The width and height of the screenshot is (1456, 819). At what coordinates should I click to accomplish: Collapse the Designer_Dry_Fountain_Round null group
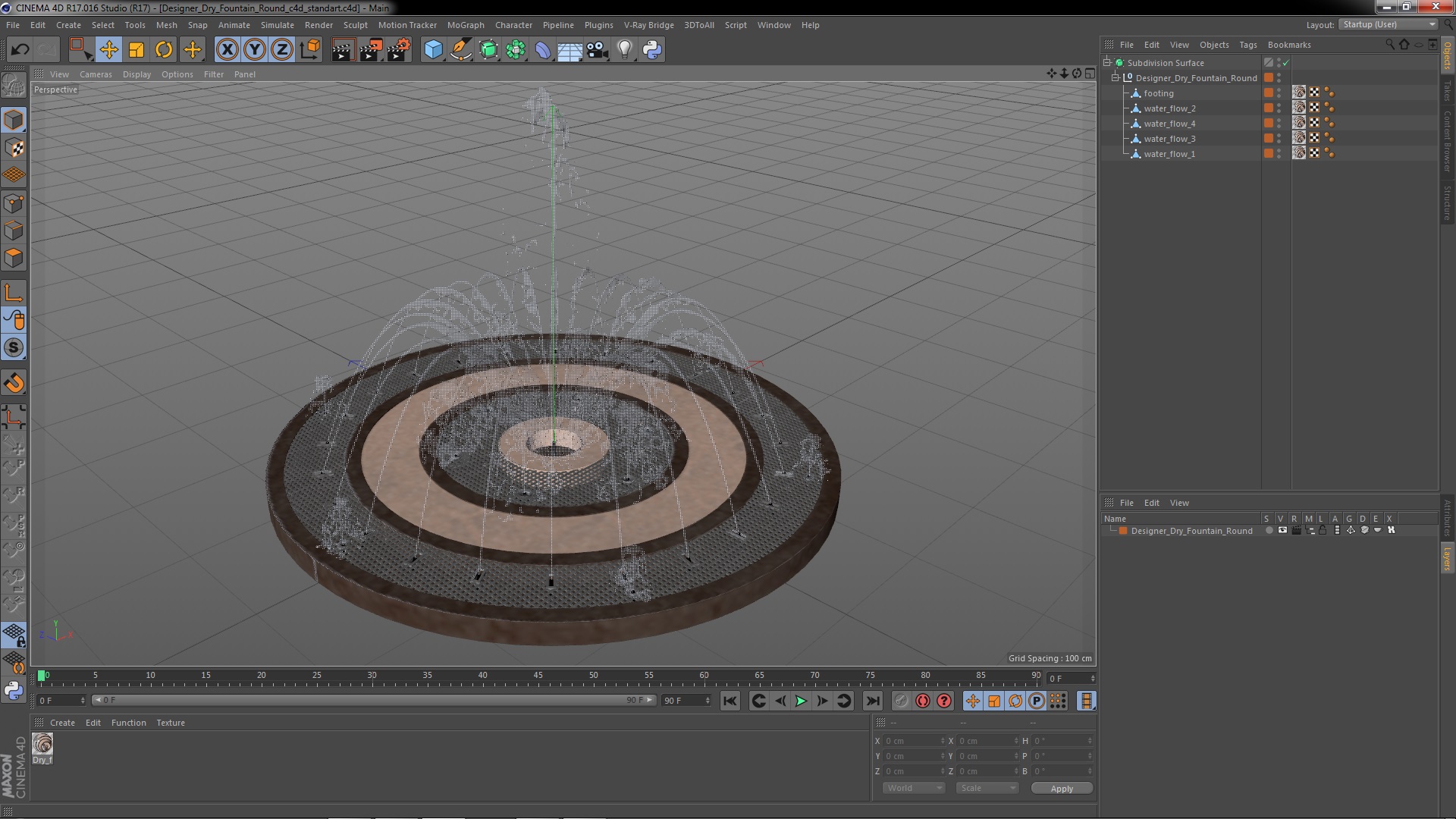click(1116, 77)
